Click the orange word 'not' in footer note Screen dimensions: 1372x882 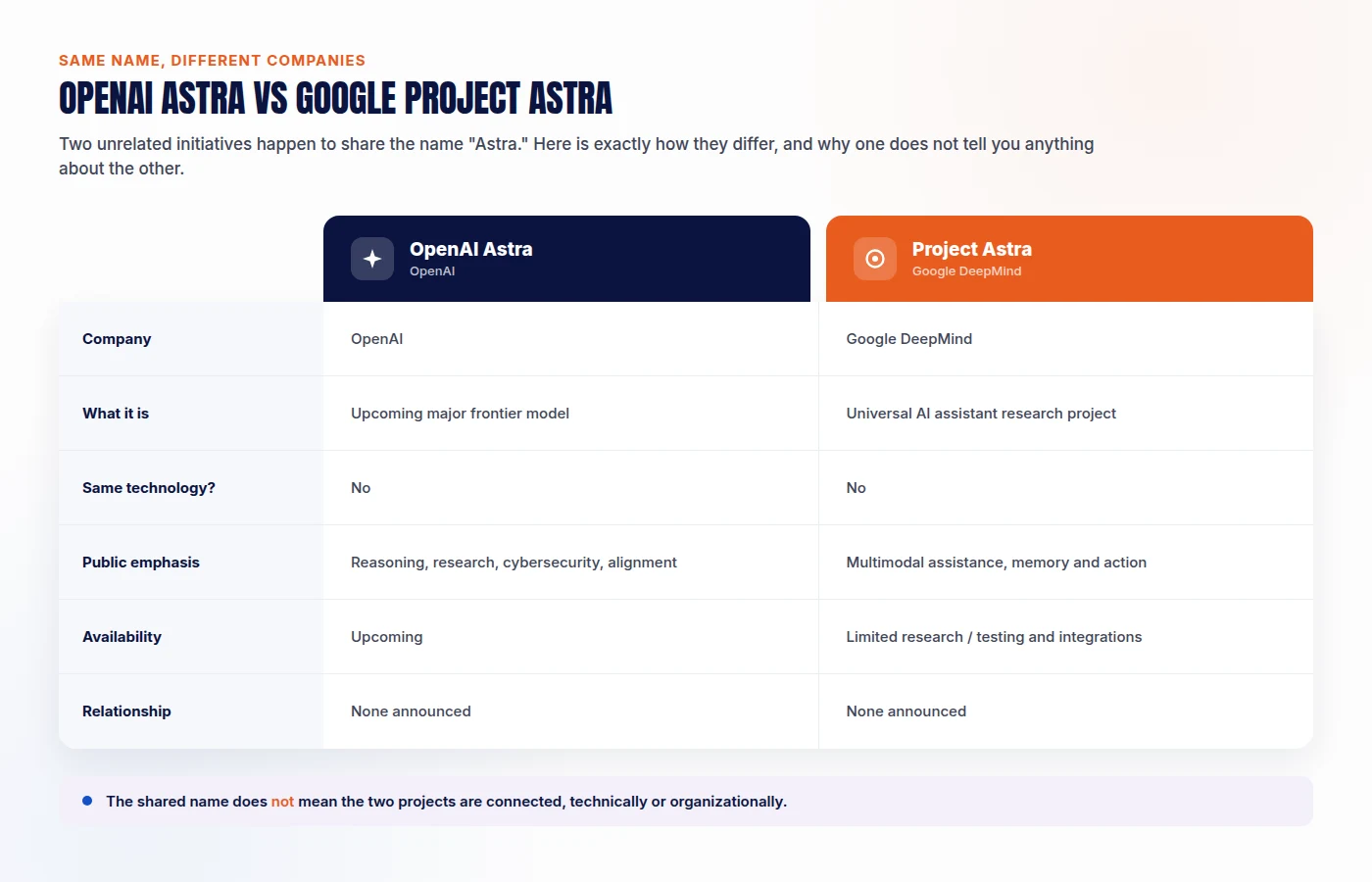click(282, 802)
